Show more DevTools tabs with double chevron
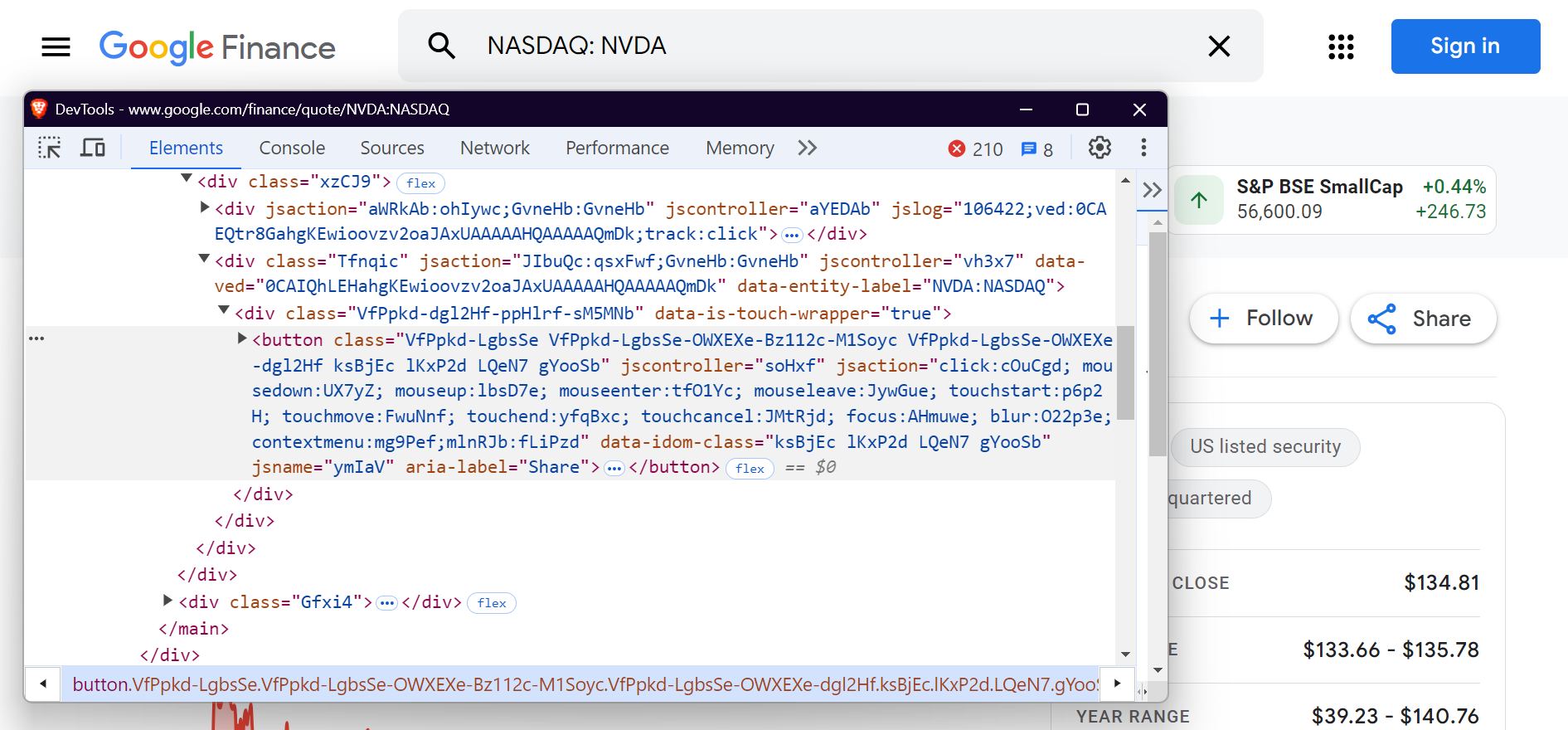 (x=807, y=148)
